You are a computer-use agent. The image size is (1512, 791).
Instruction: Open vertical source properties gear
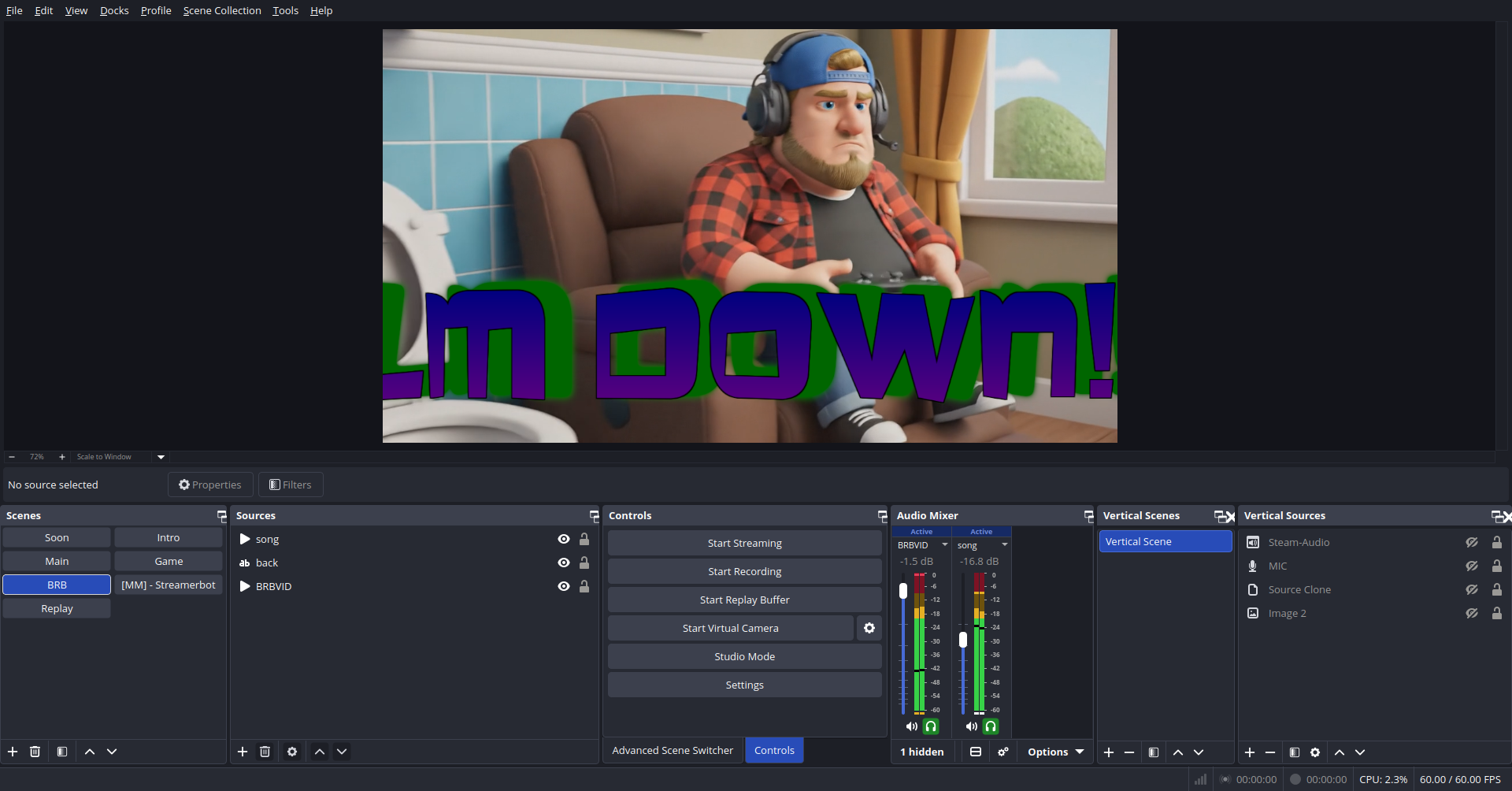tap(1315, 752)
